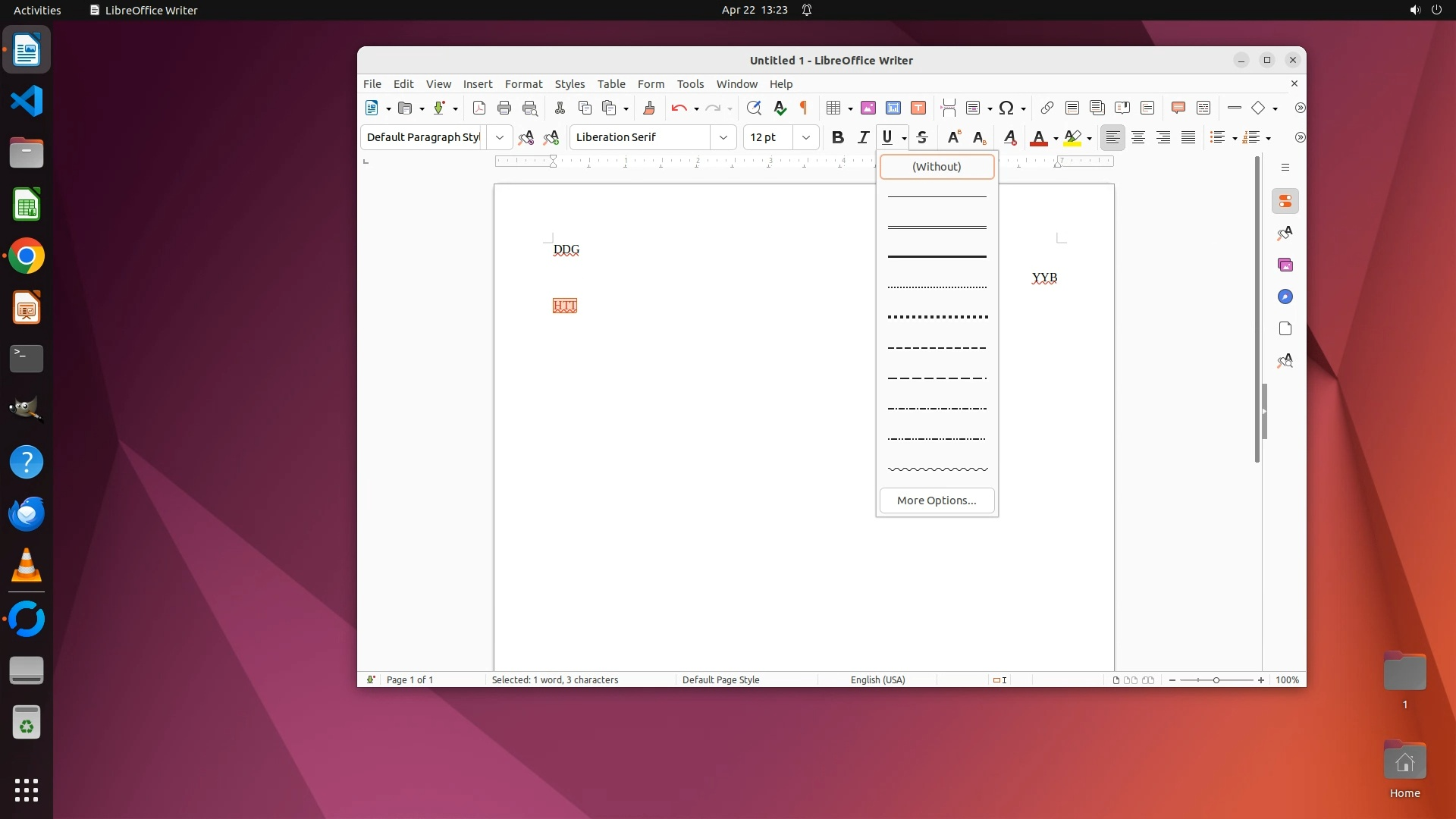The height and width of the screenshot is (819, 1456).
Task: Expand the font size dropdown
Action: click(805, 137)
